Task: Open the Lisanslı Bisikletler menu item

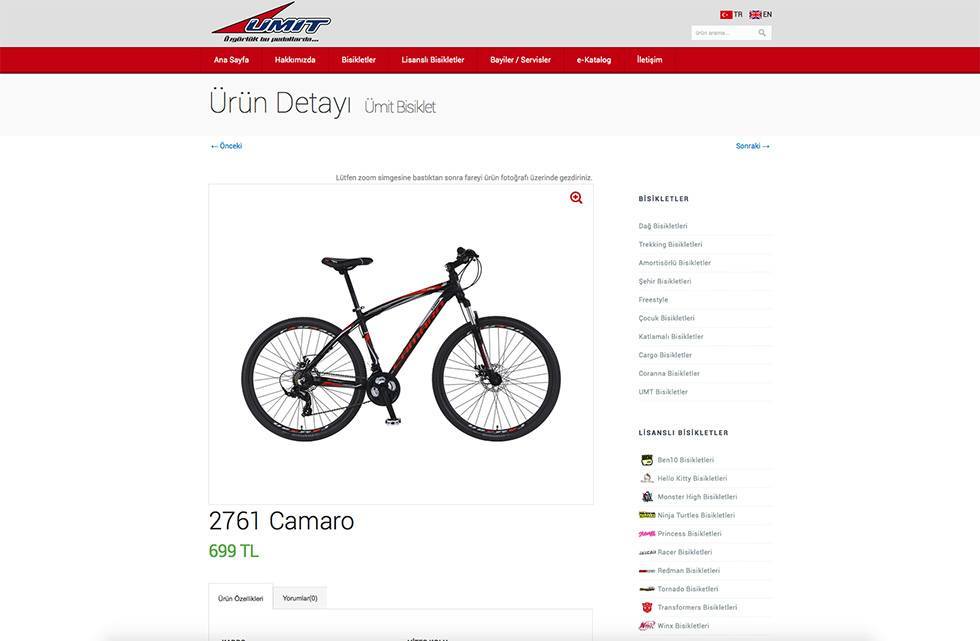Action: tap(432, 60)
